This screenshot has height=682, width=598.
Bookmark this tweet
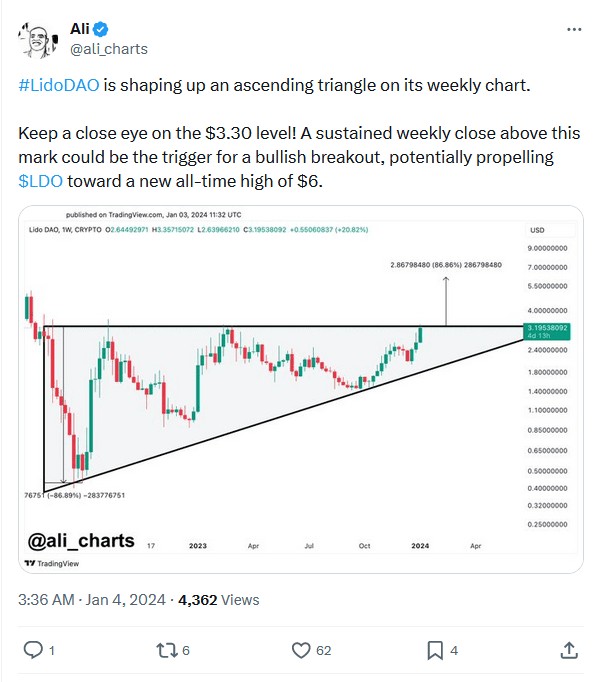[435, 650]
